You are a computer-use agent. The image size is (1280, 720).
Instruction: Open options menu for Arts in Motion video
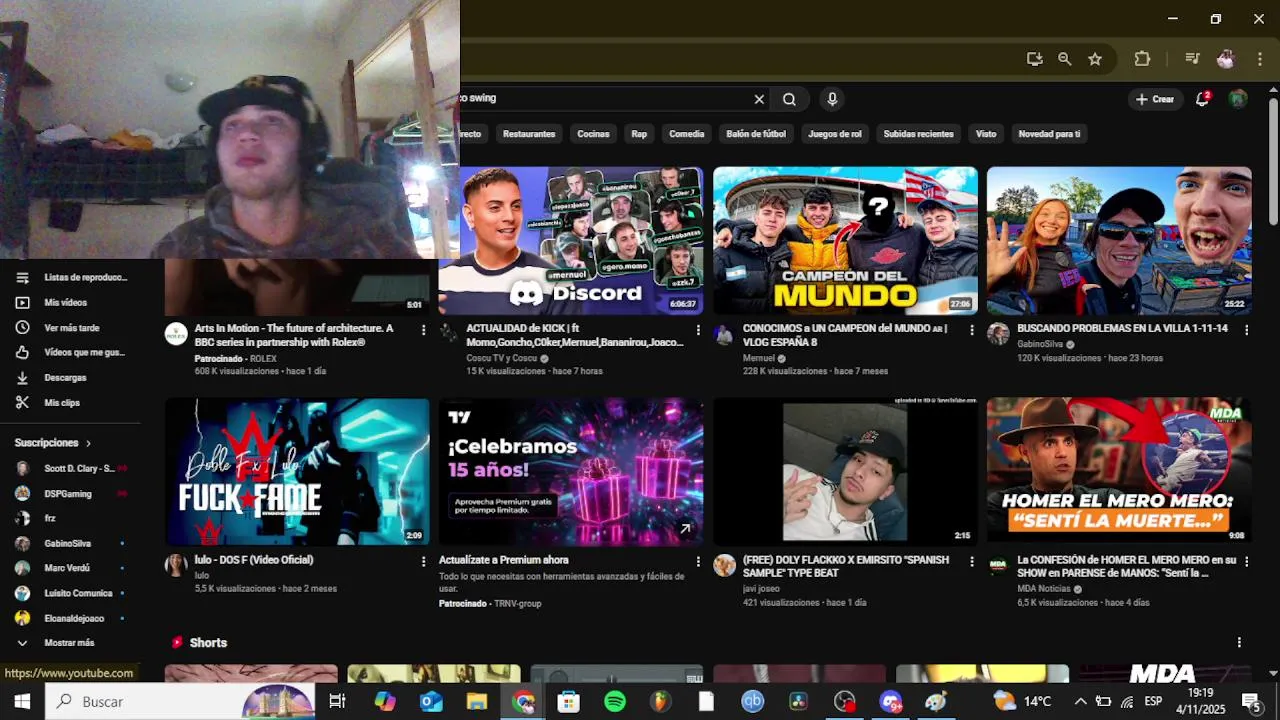click(423, 329)
